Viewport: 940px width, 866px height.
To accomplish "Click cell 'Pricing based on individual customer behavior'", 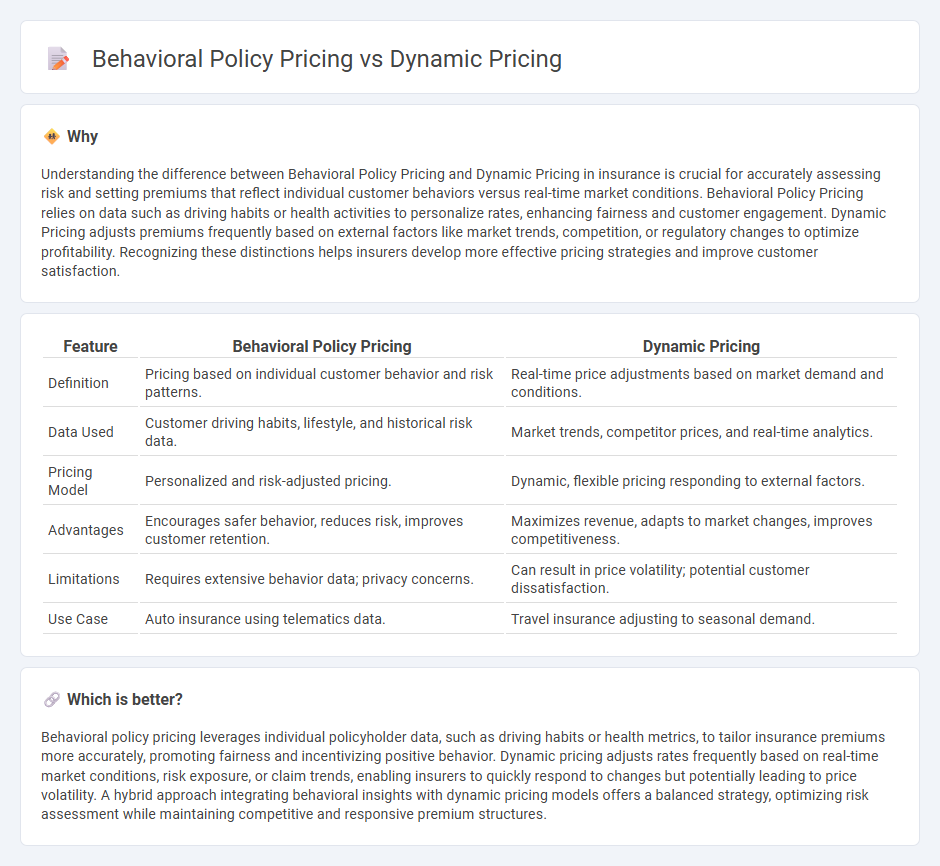I will [322, 383].
